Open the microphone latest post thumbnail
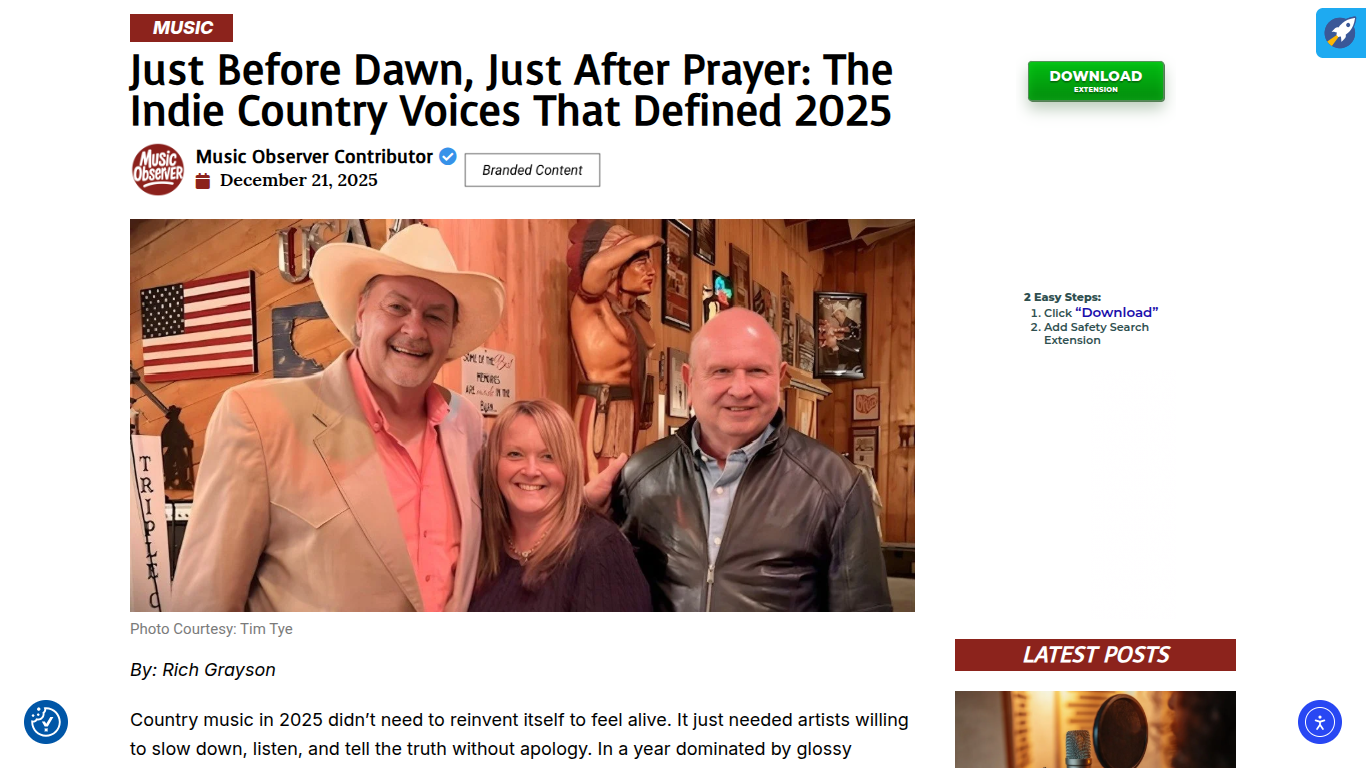1366x768 pixels. [1095, 730]
